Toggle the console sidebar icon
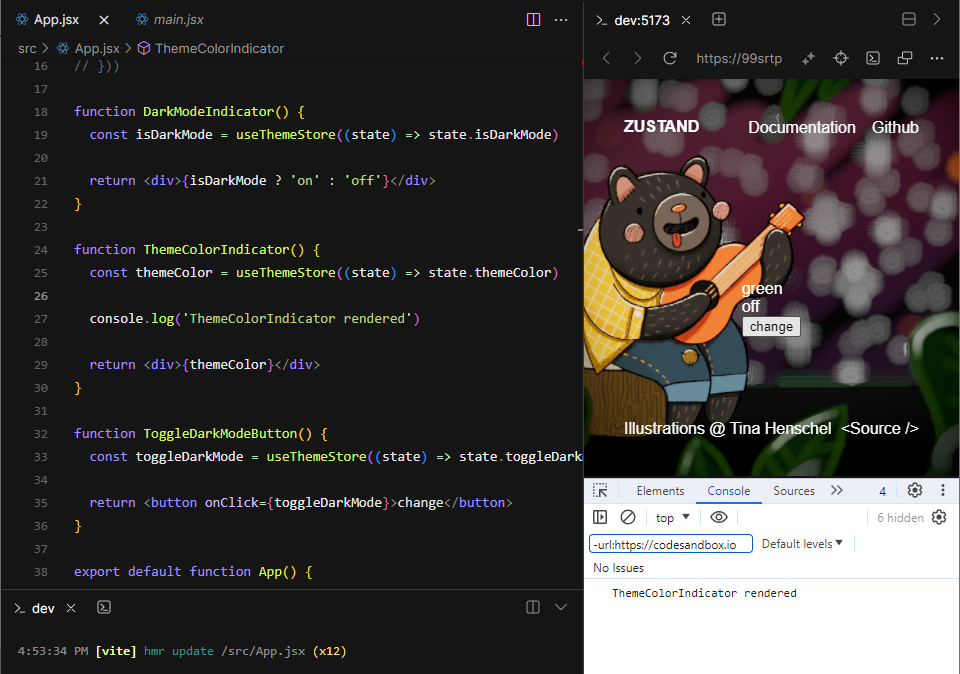This screenshot has width=960, height=674. [x=600, y=517]
